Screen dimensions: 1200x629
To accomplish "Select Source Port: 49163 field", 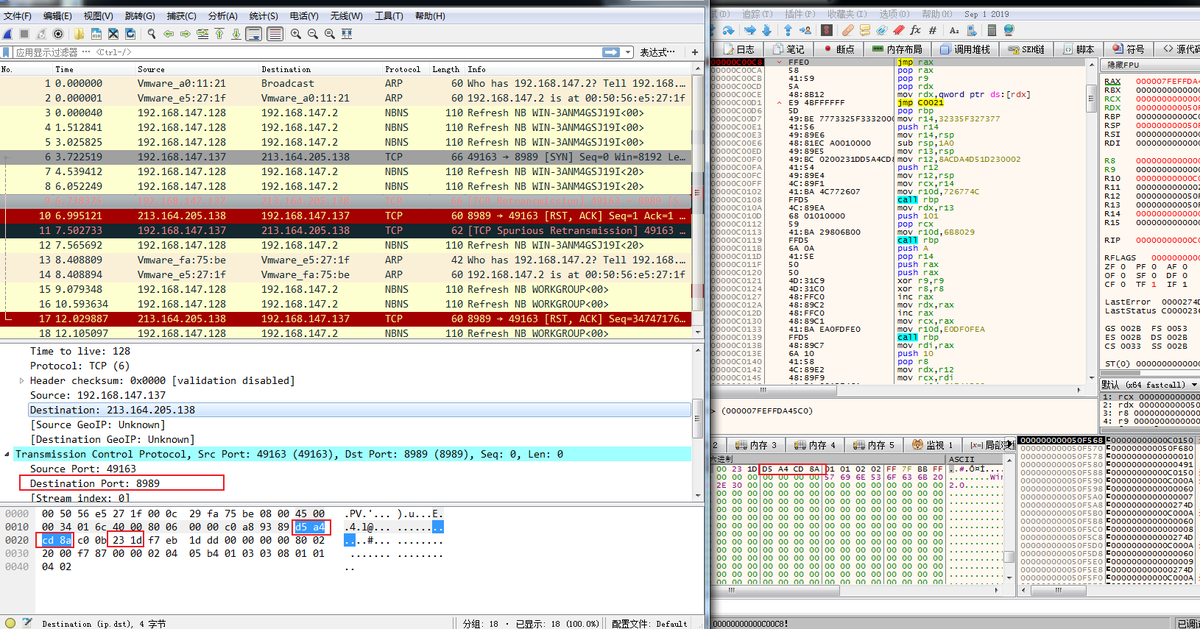I will (83, 469).
